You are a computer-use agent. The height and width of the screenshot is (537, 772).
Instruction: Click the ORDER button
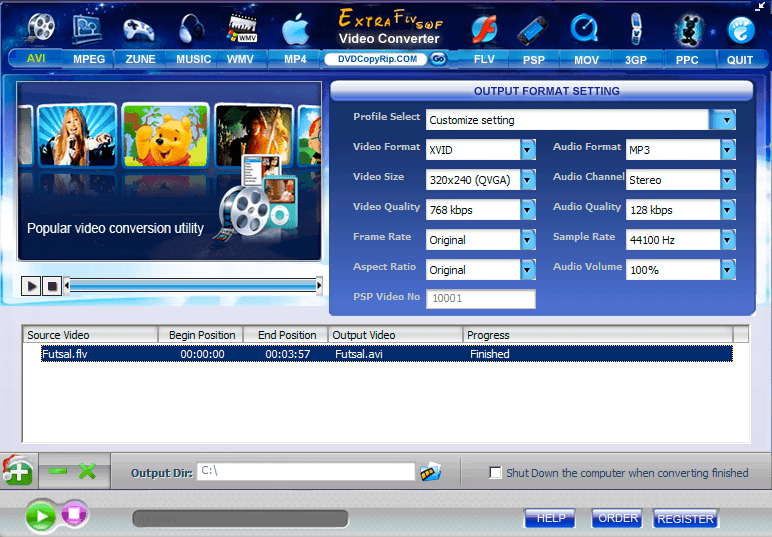(617, 518)
